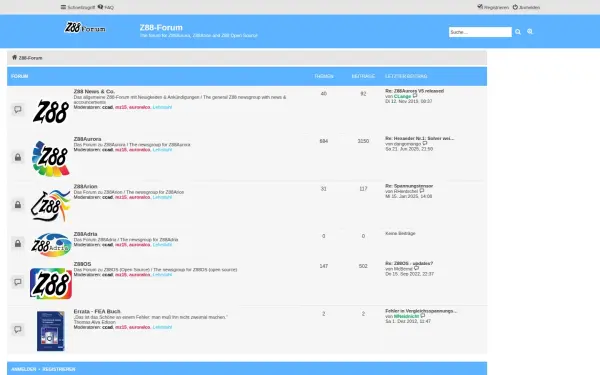Open the Errata - FEA Buch forum
Image resolution: width=600 pixels, height=375 pixels.
(97, 311)
